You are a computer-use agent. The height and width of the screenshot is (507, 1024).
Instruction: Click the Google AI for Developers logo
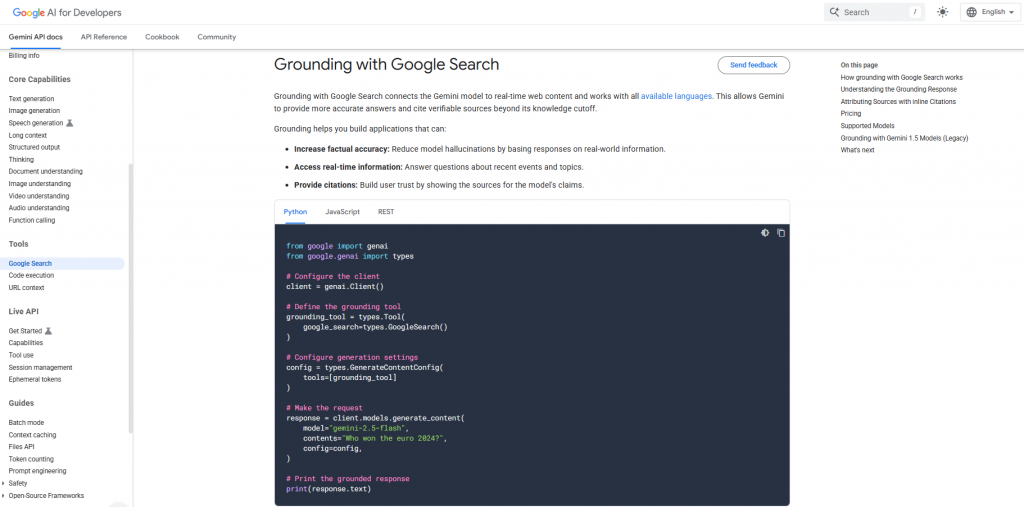coord(66,12)
